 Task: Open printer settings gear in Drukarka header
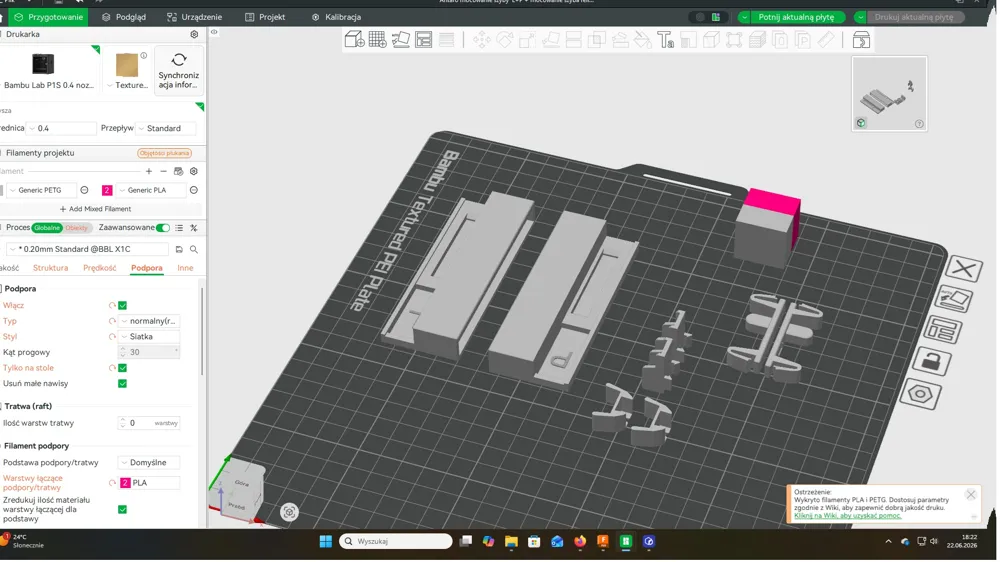(195, 34)
